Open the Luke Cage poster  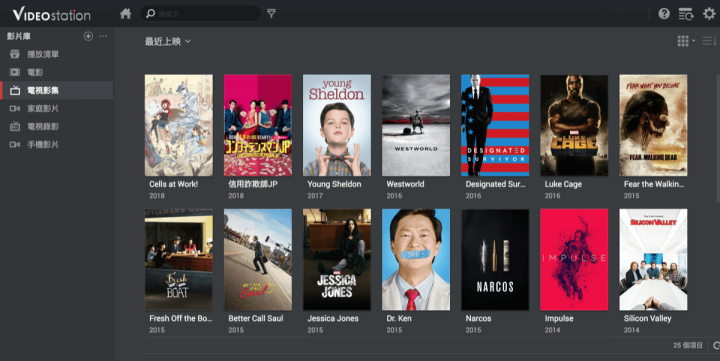click(574, 125)
